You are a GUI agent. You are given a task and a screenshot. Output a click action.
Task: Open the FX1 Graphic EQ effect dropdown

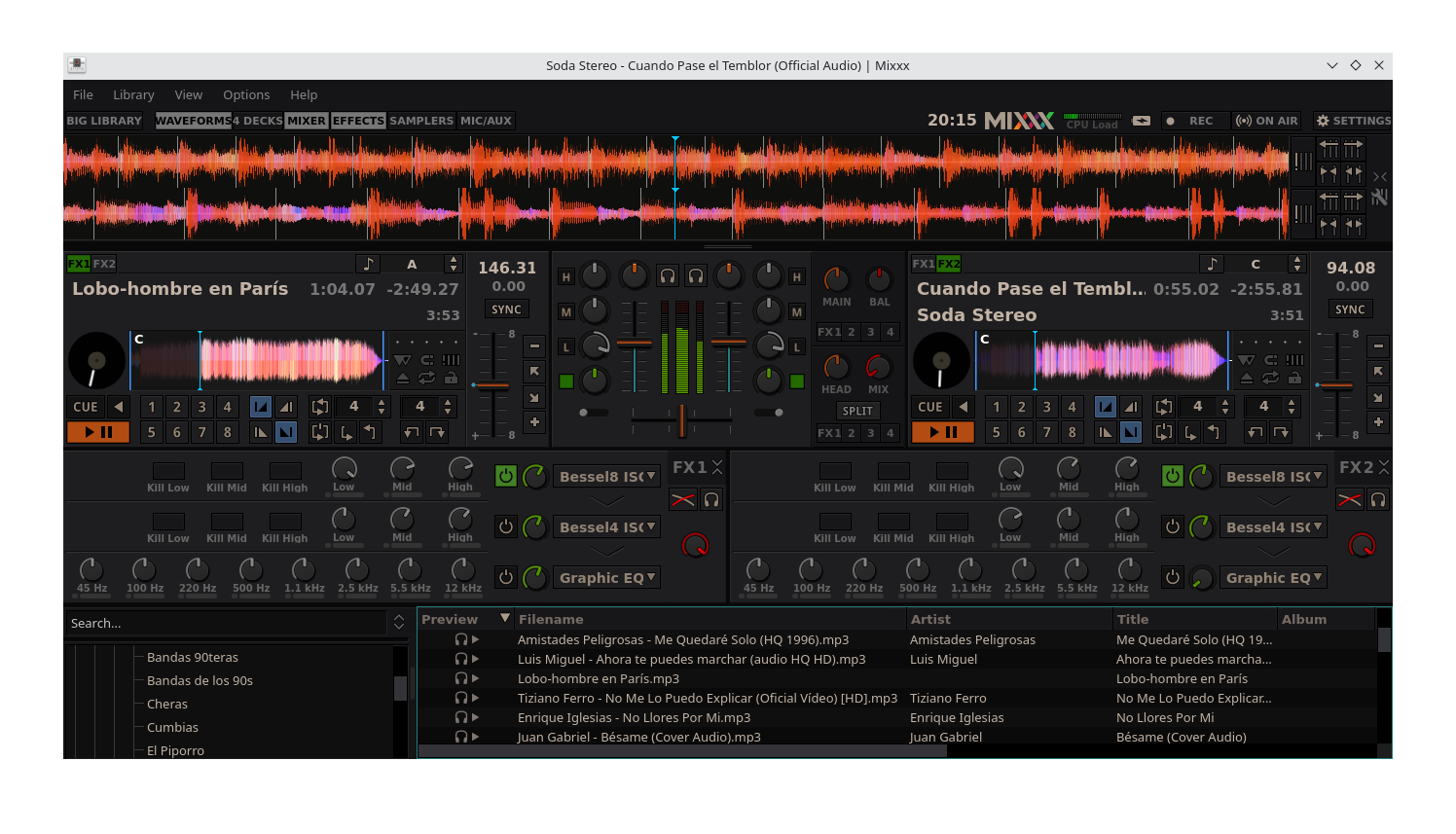point(606,577)
